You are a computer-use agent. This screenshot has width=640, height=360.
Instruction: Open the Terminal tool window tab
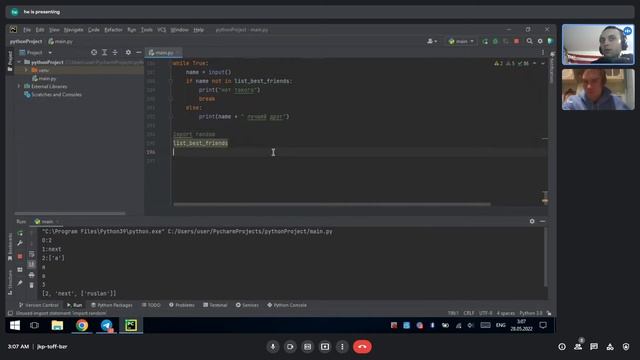215,305
